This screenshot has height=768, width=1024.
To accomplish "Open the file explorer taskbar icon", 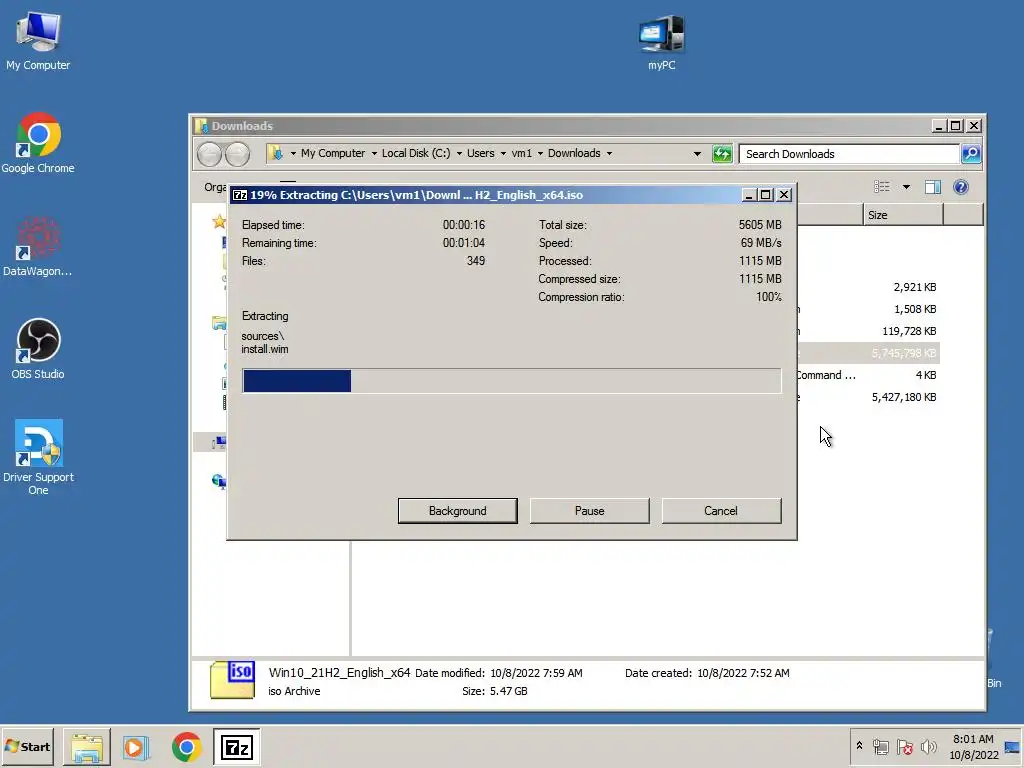I will (x=87, y=747).
